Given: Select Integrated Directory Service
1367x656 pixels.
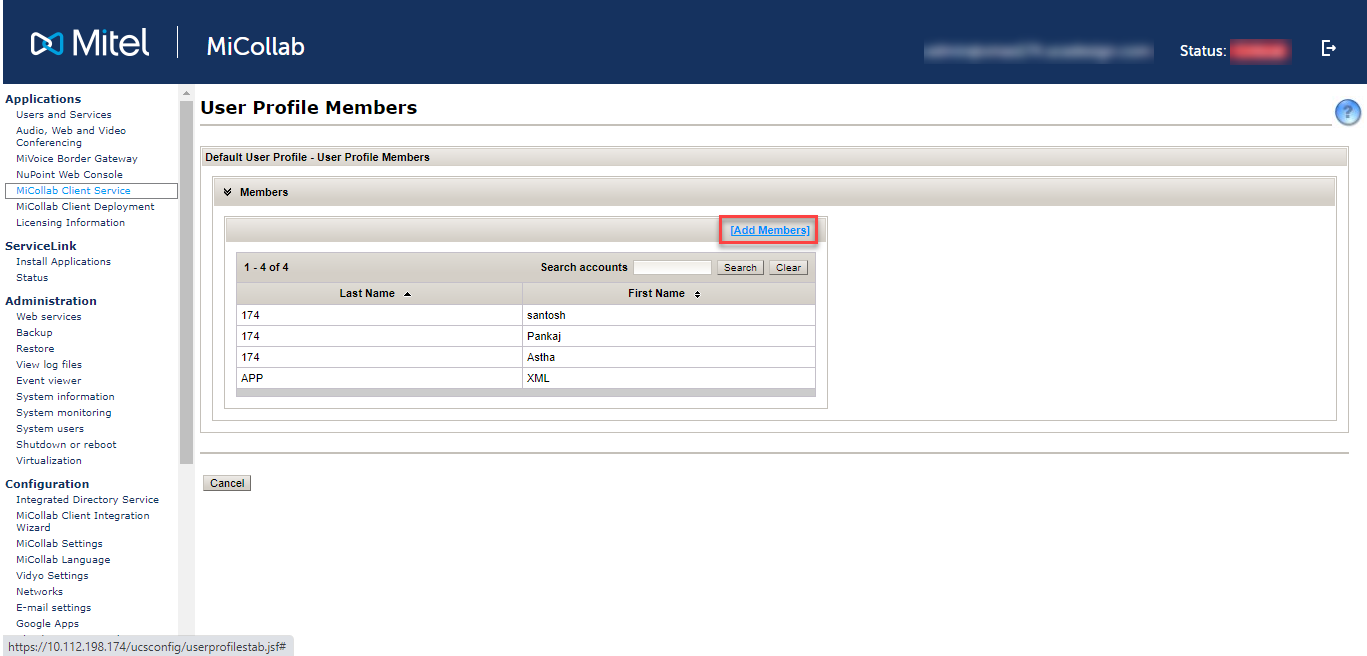Looking at the screenshot, I should [87, 500].
